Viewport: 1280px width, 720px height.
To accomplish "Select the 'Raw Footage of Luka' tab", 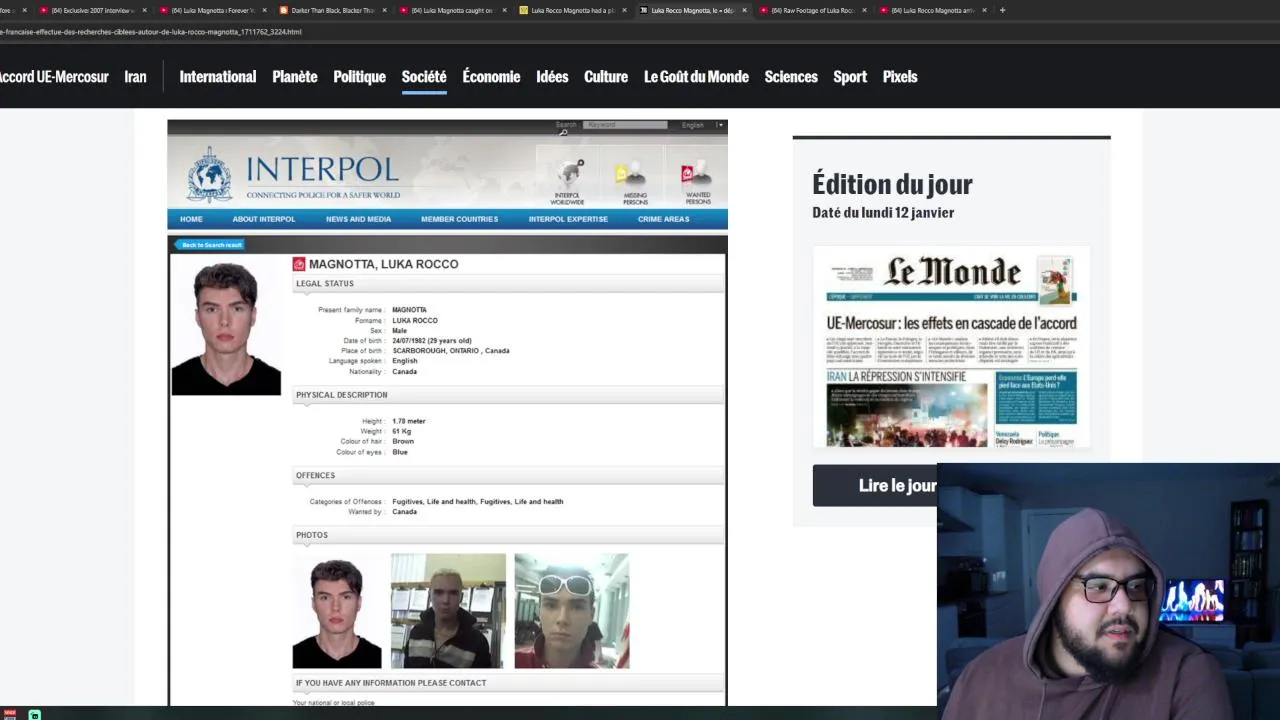I will [812, 10].
